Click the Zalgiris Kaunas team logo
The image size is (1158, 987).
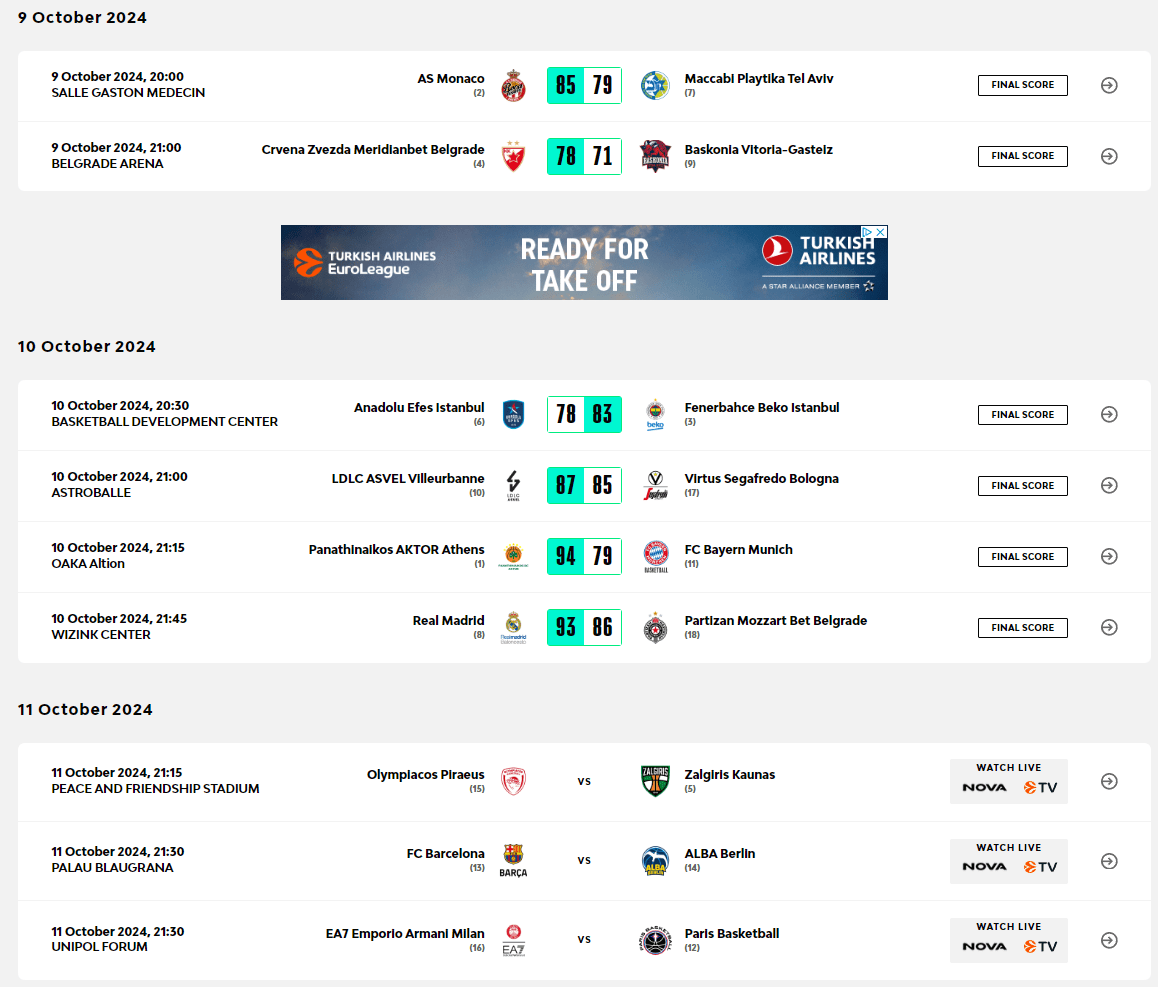pyautogui.click(x=655, y=781)
